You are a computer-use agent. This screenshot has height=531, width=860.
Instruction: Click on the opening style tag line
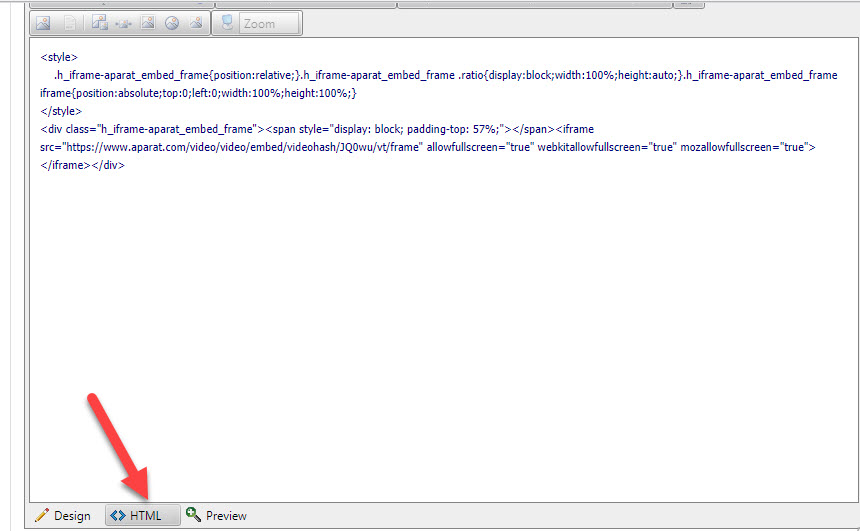[59, 57]
